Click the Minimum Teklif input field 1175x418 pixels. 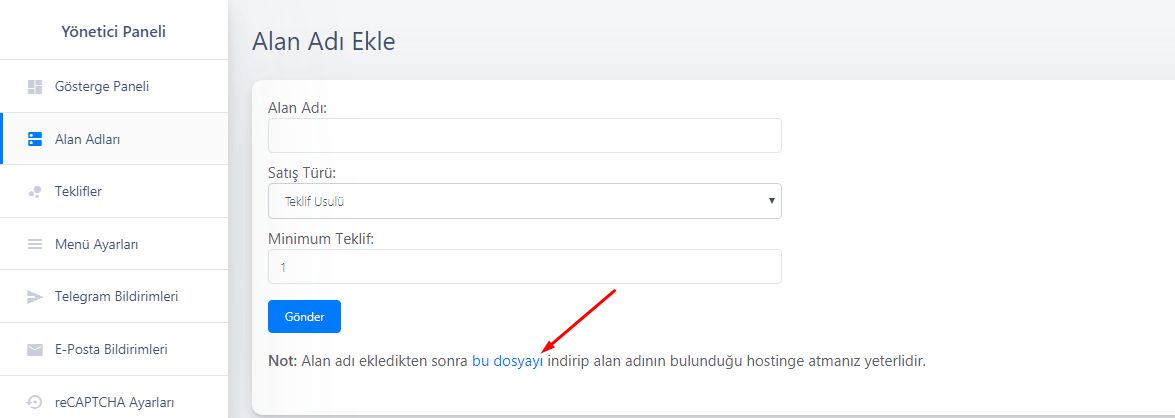click(x=525, y=267)
